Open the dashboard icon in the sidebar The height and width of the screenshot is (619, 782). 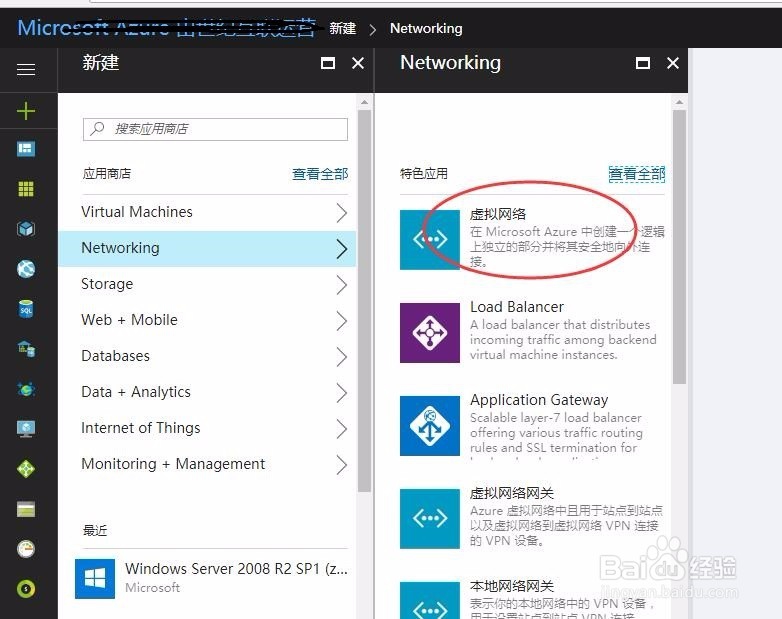pyautogui.click(x=26, y=149)
